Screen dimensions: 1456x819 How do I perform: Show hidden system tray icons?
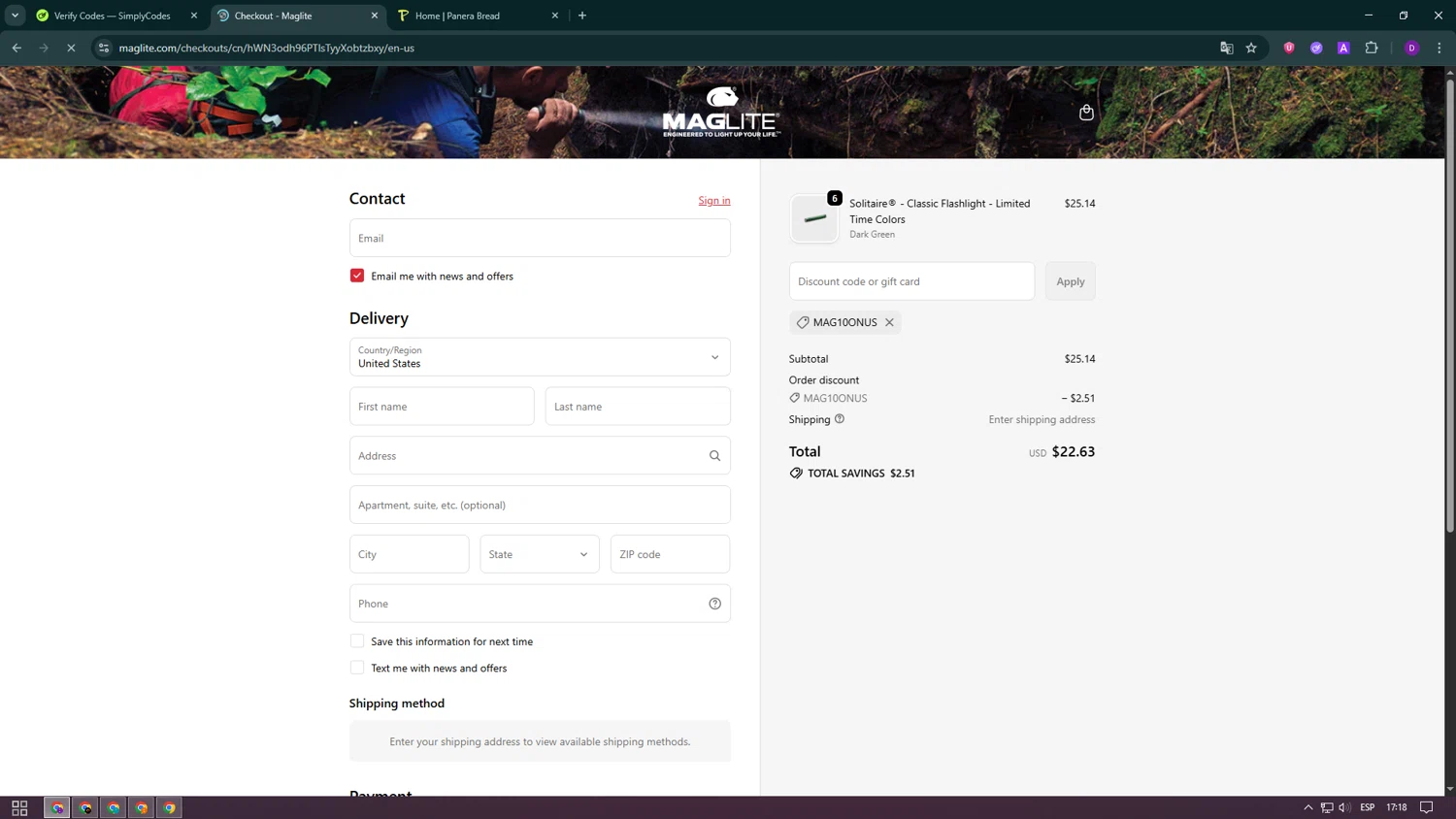pyautogui.click(x=1307, y=807)
